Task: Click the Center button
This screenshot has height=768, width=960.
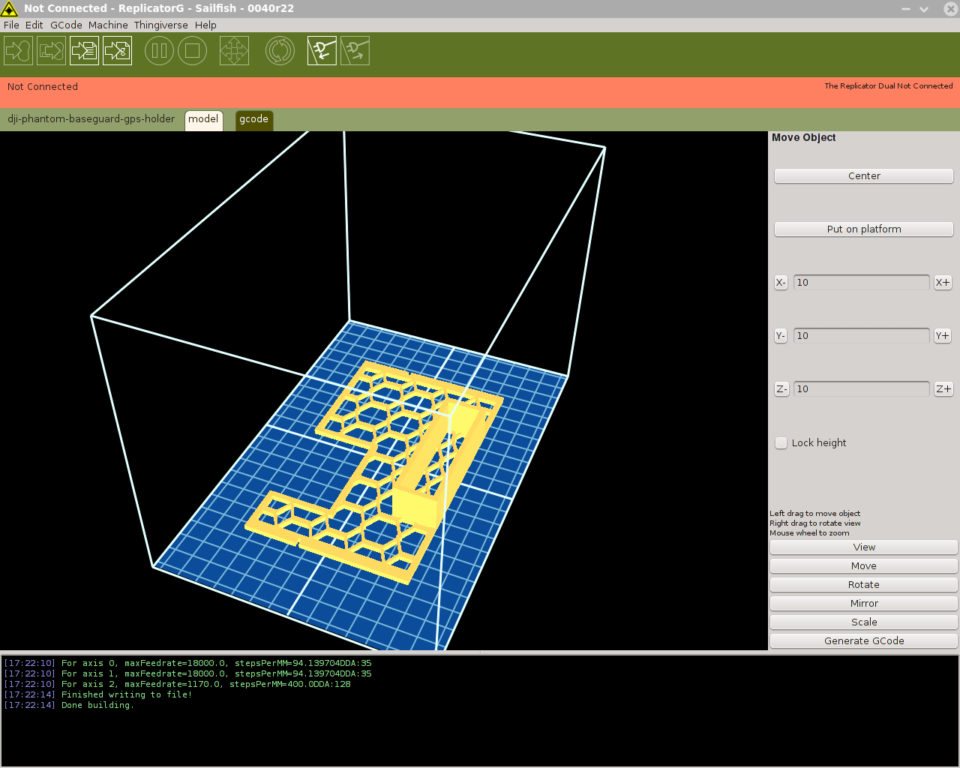Action: coord(863,176)
